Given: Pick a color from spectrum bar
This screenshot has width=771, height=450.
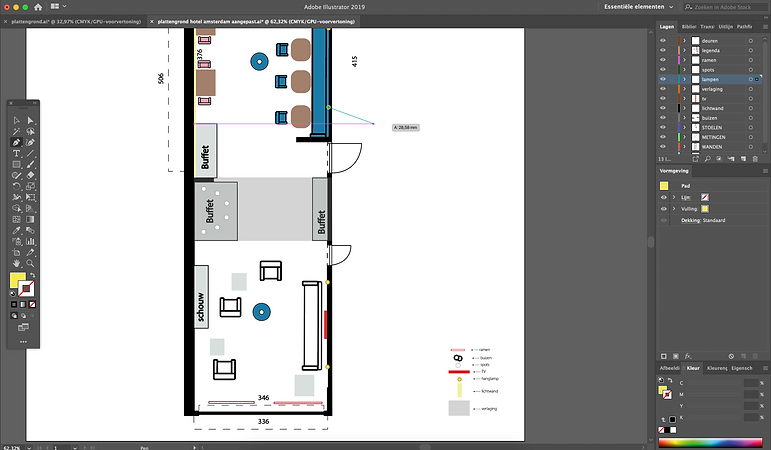Looking at the screenshot, I should 711,443.
